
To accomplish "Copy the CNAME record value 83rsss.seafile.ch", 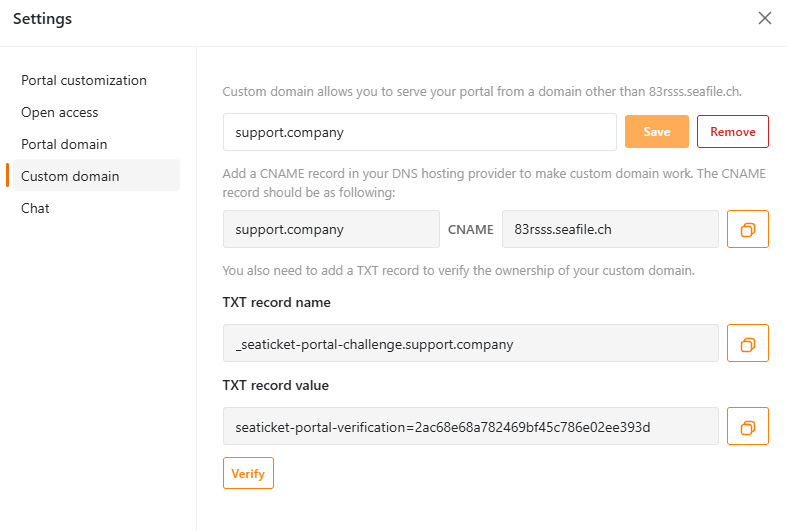I will 748,229.
